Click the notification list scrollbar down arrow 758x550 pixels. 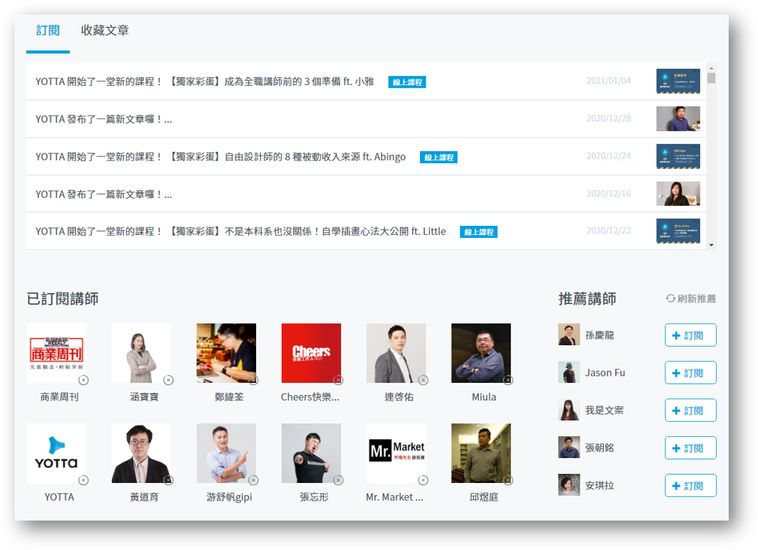pos(711,243)
